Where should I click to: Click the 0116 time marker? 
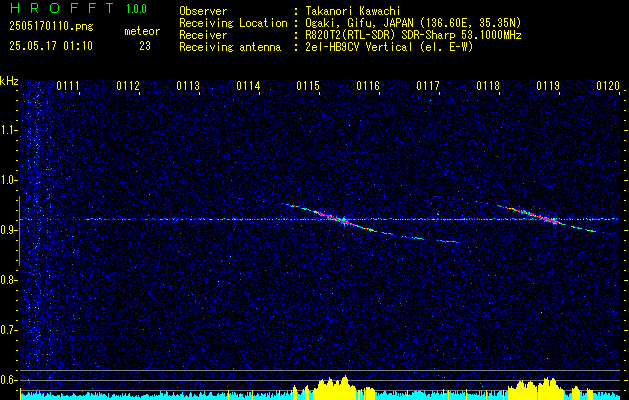coord(368,86)
